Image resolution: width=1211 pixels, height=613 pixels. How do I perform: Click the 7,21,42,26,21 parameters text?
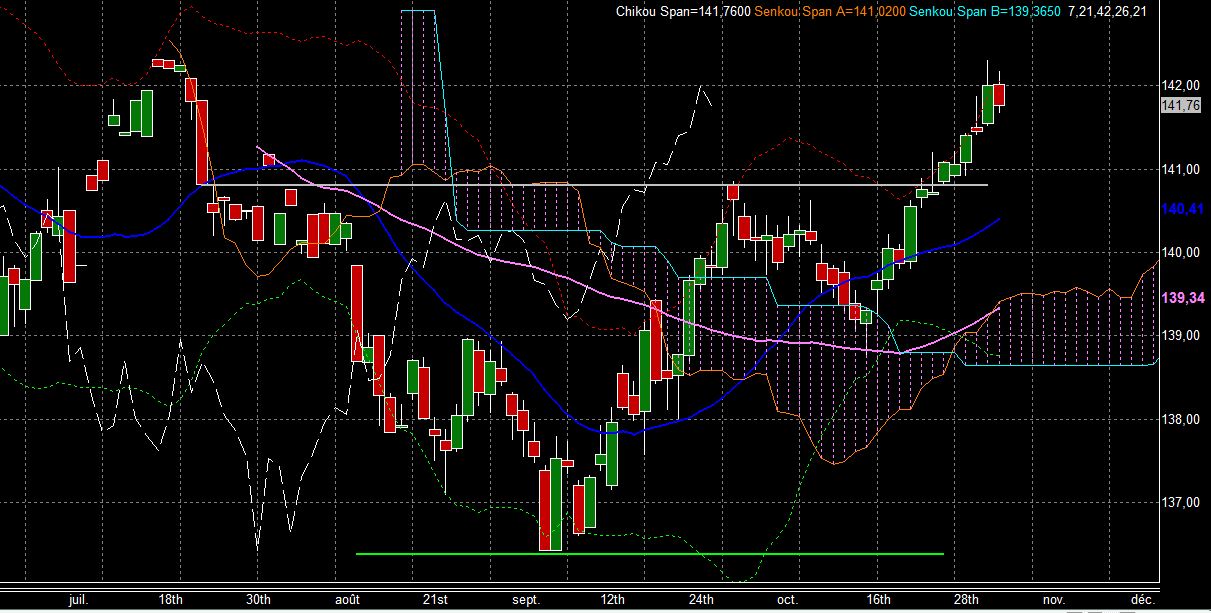[x=1107, y=12]
